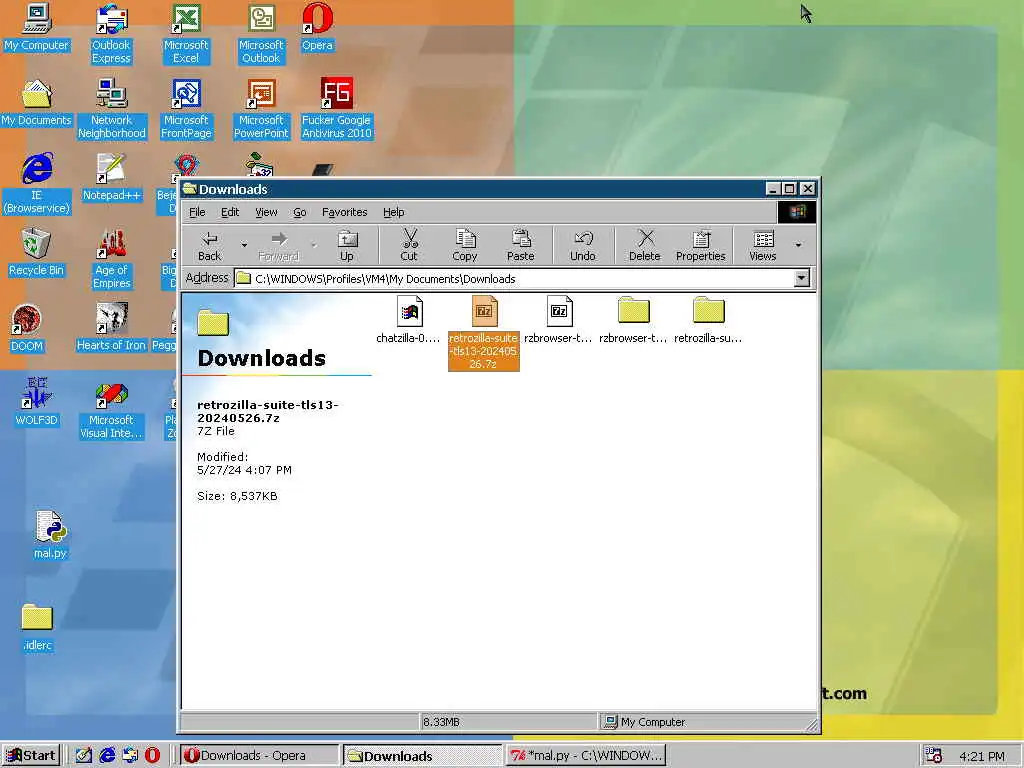Open the Help menu
The width and height of the screenshot is (1024, 768).
pos(394,212)
